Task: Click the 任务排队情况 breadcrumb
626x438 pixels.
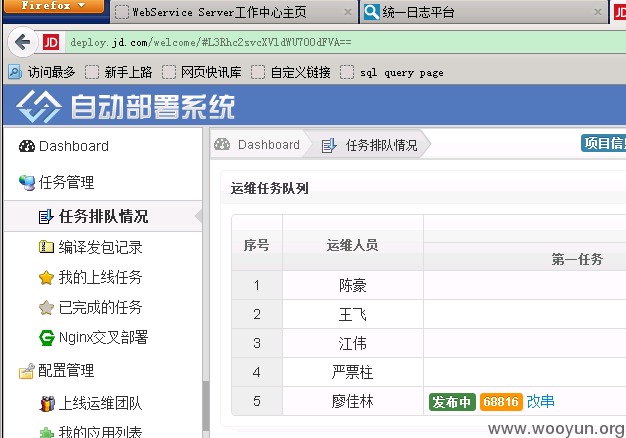Action: 382,145
